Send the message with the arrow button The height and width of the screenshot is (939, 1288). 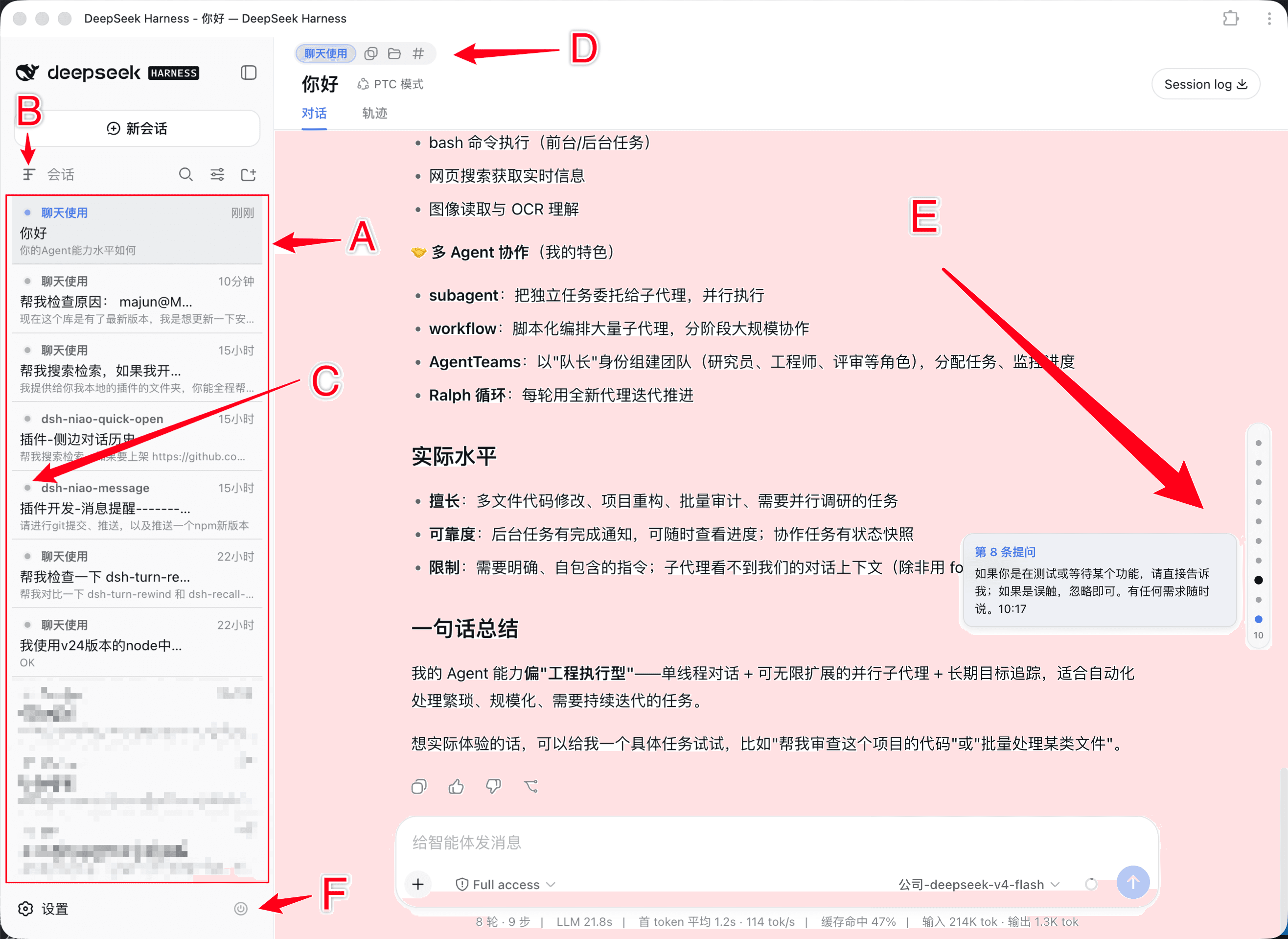tap(1133, 882)
